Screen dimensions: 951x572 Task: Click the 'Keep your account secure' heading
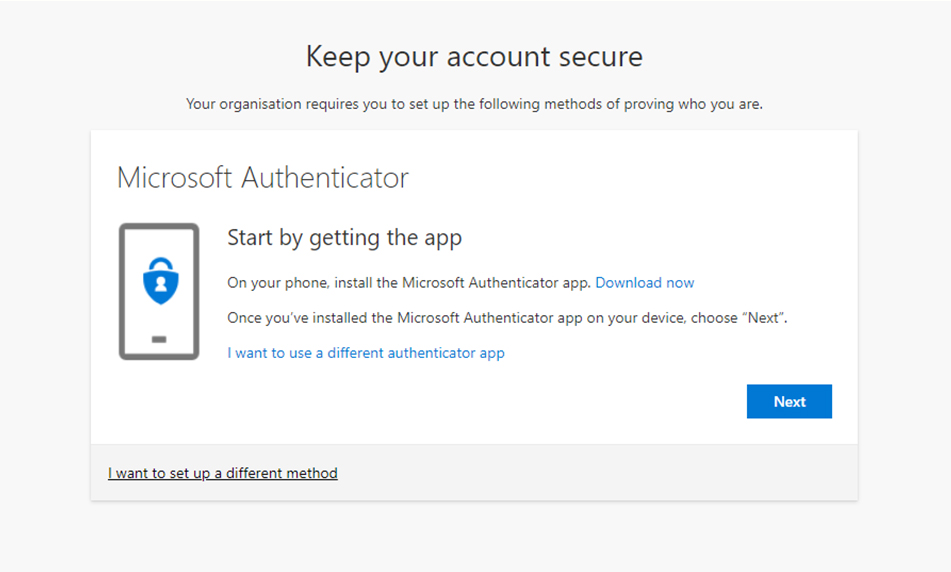pos(474,56)
